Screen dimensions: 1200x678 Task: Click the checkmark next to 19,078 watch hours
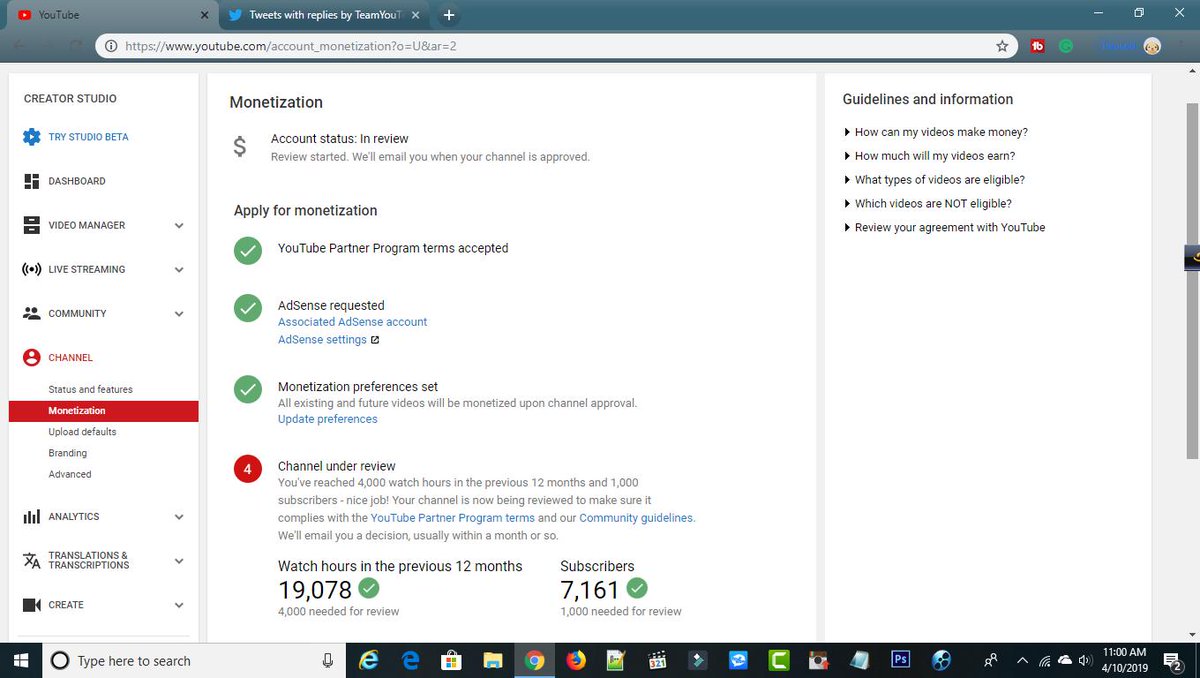[369, 587]
